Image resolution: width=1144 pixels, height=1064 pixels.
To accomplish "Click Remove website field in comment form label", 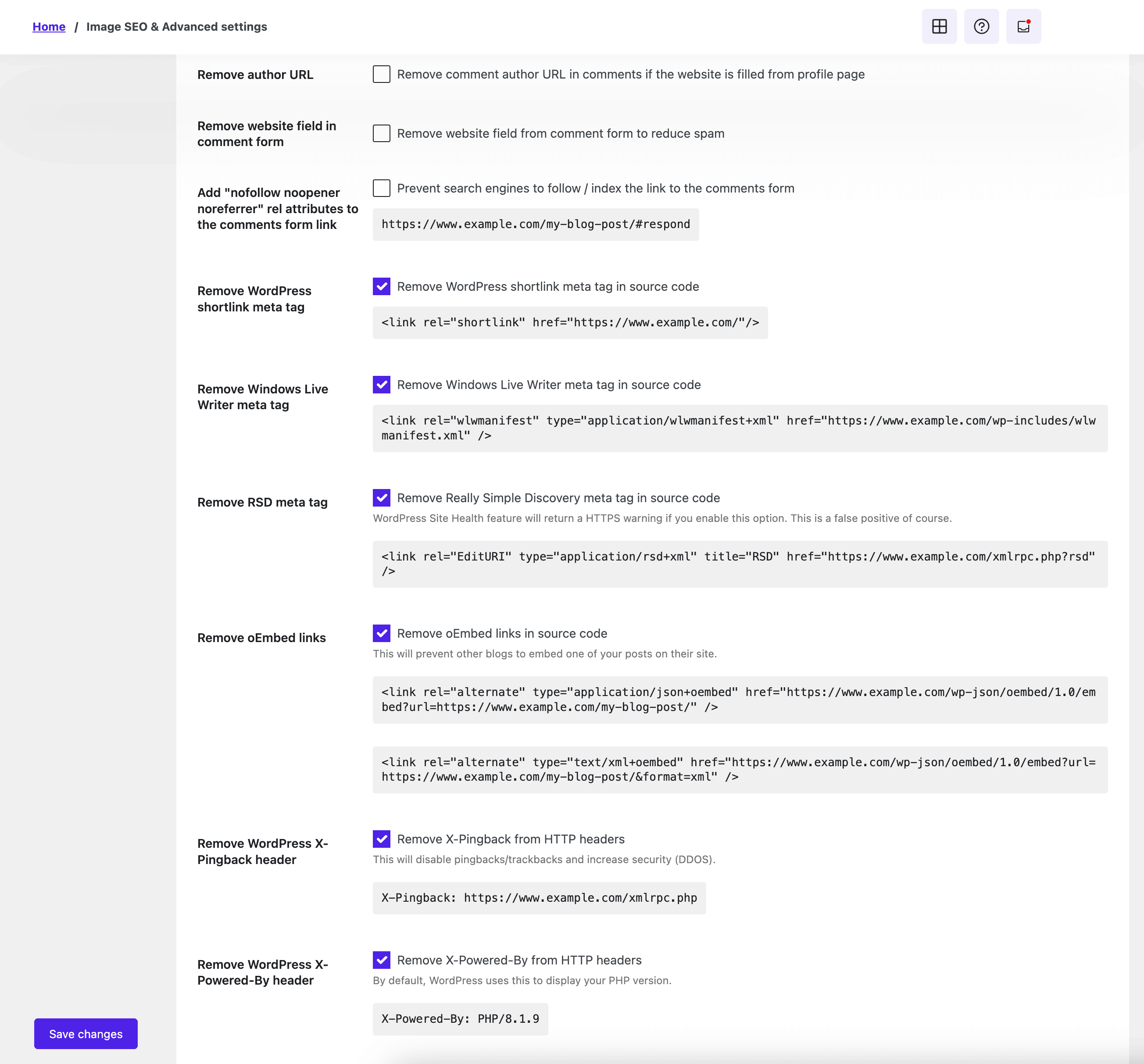I will tap(267, 134).
